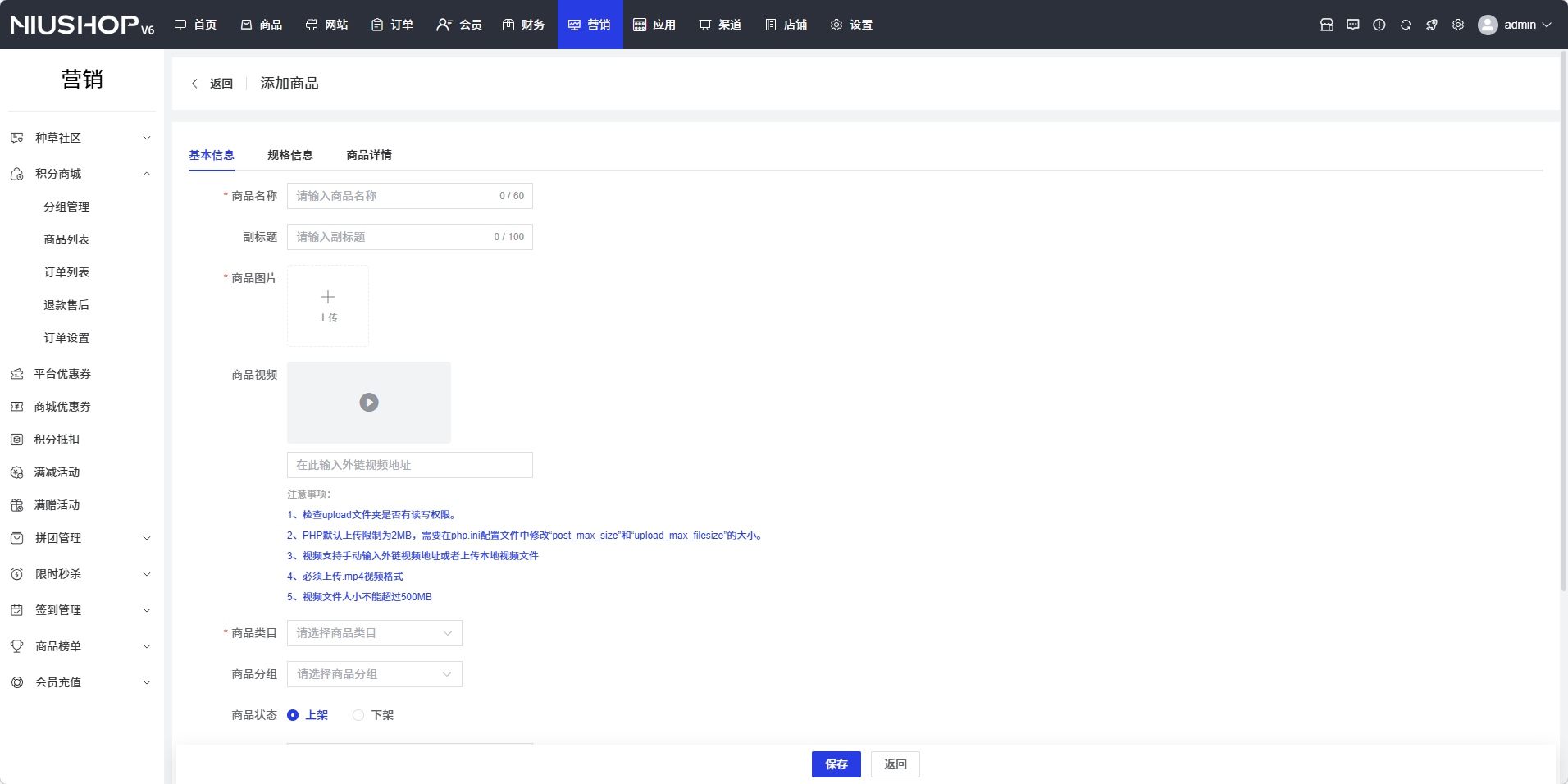Image resolution: width=1568 pixels, height=784 pixels.
Task: Click the storefront icon in top bar
Action: tap(1326, 25)
